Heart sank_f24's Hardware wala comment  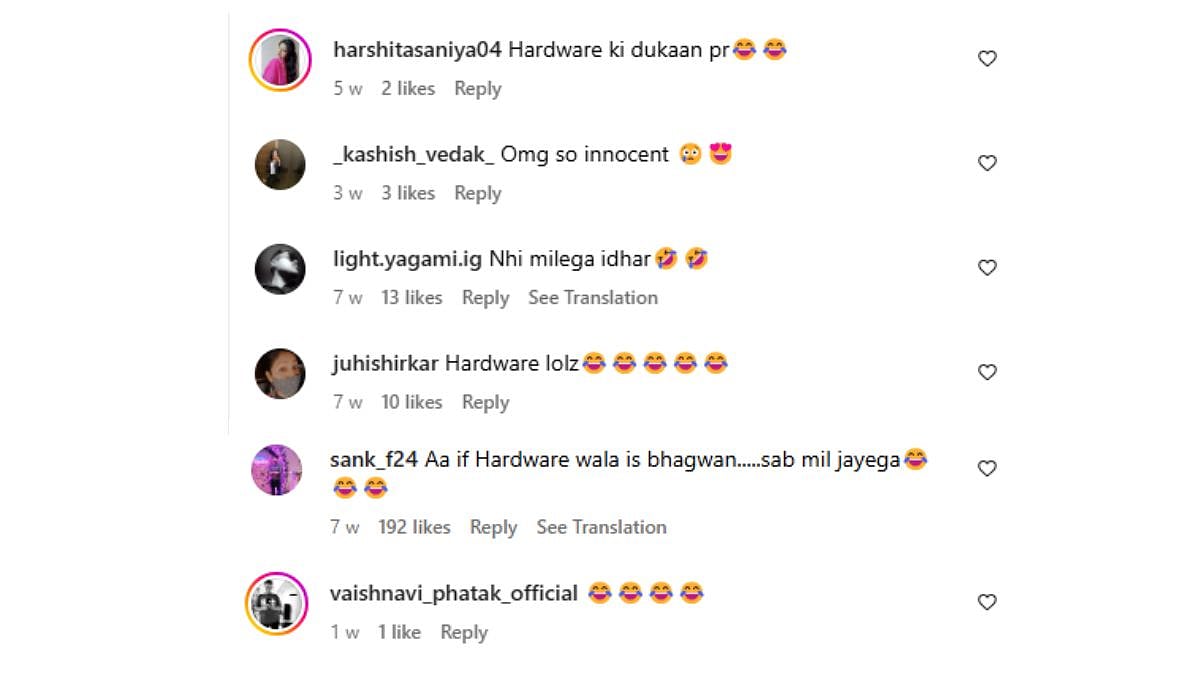click(987, 468)
